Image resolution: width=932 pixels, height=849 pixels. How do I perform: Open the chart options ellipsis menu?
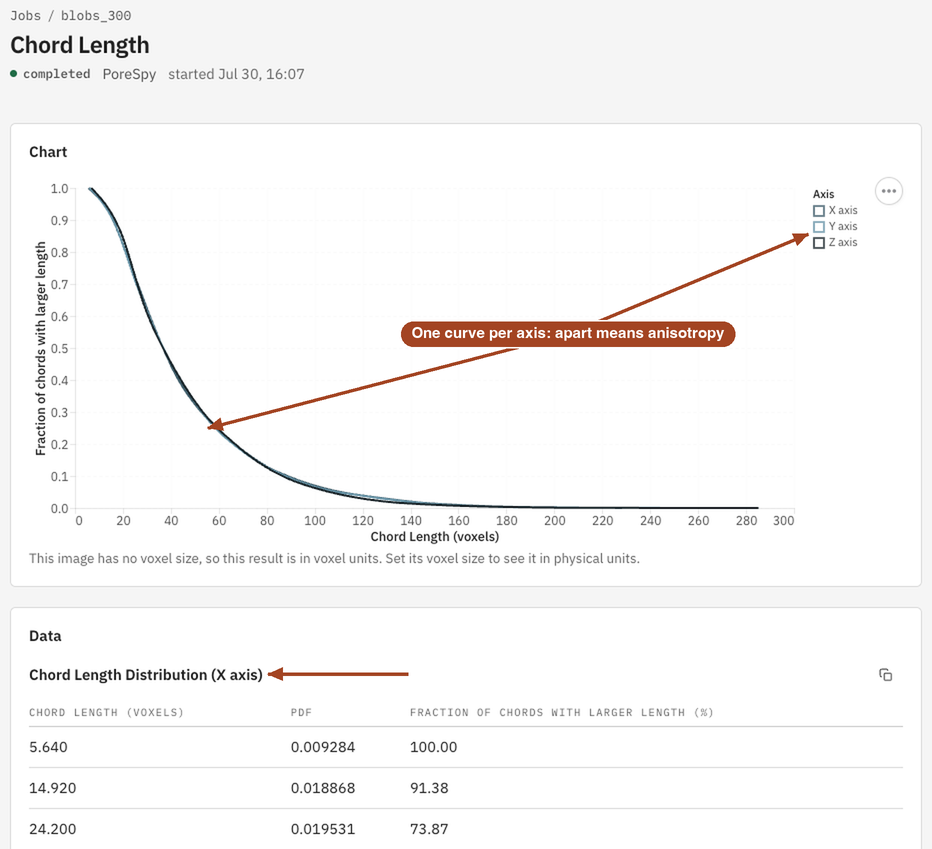889,191
